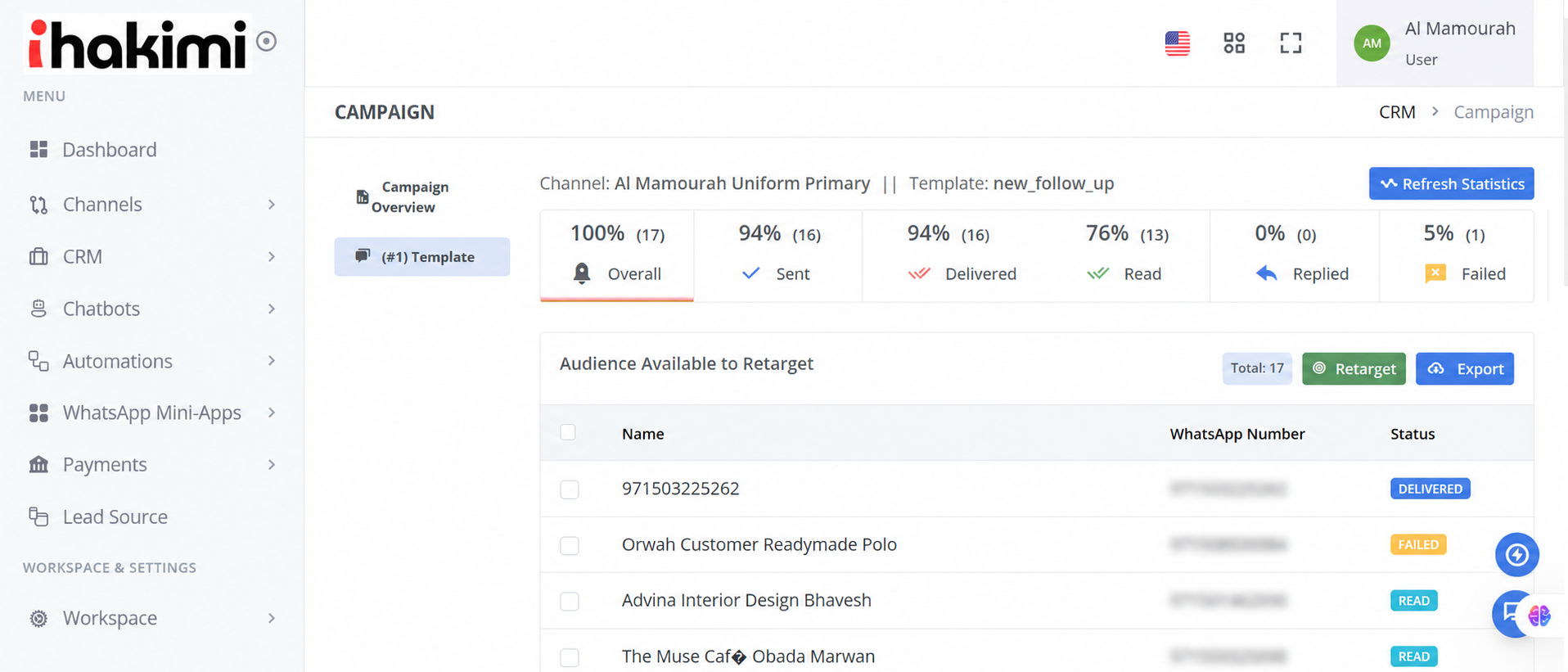Click the Payments bank icon
1568x672 pixels.
pyautogui.click(x=38, y=465)
